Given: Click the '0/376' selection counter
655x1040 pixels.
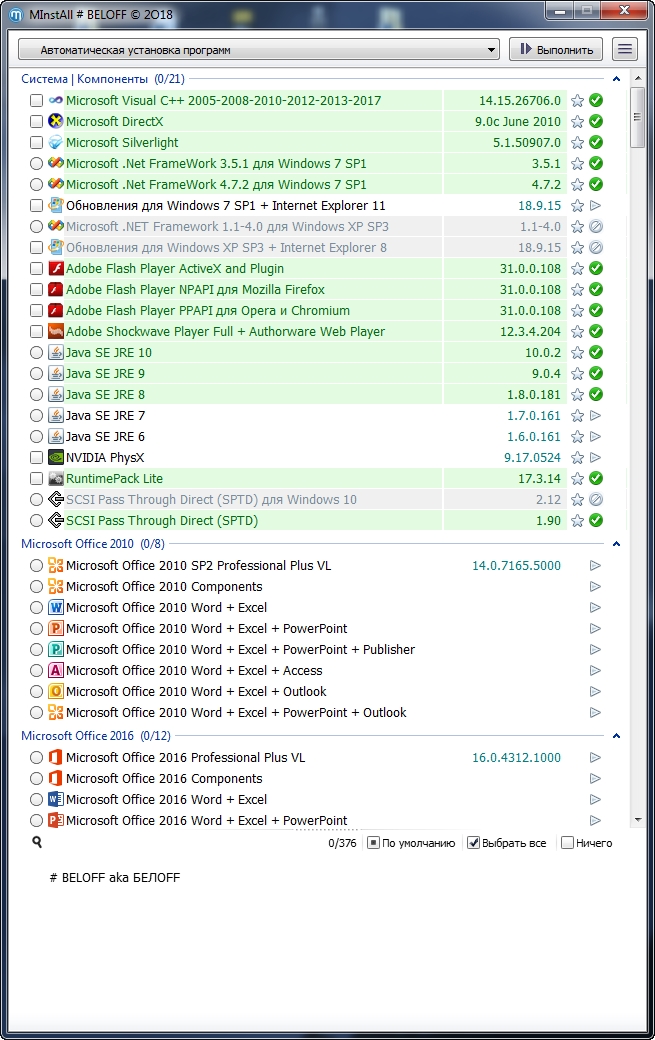Looking at the screenshot, I should [x=342, y=843].
